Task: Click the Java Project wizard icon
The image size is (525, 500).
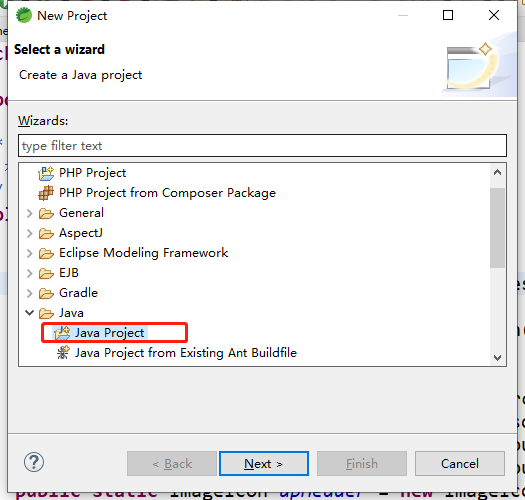Action: click(62, 333)
